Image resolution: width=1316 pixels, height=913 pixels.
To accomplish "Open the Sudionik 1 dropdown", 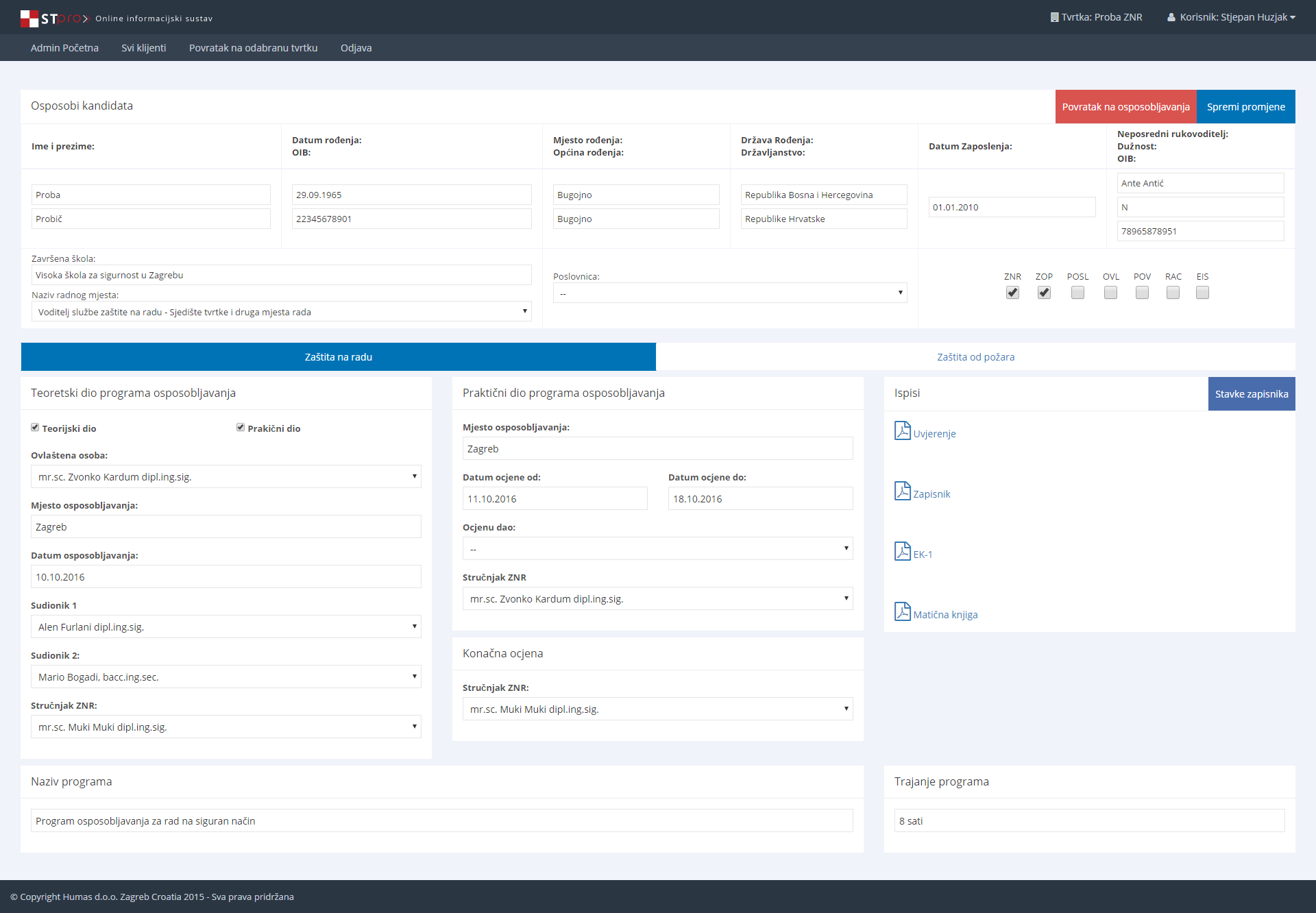I will [226, 627].
